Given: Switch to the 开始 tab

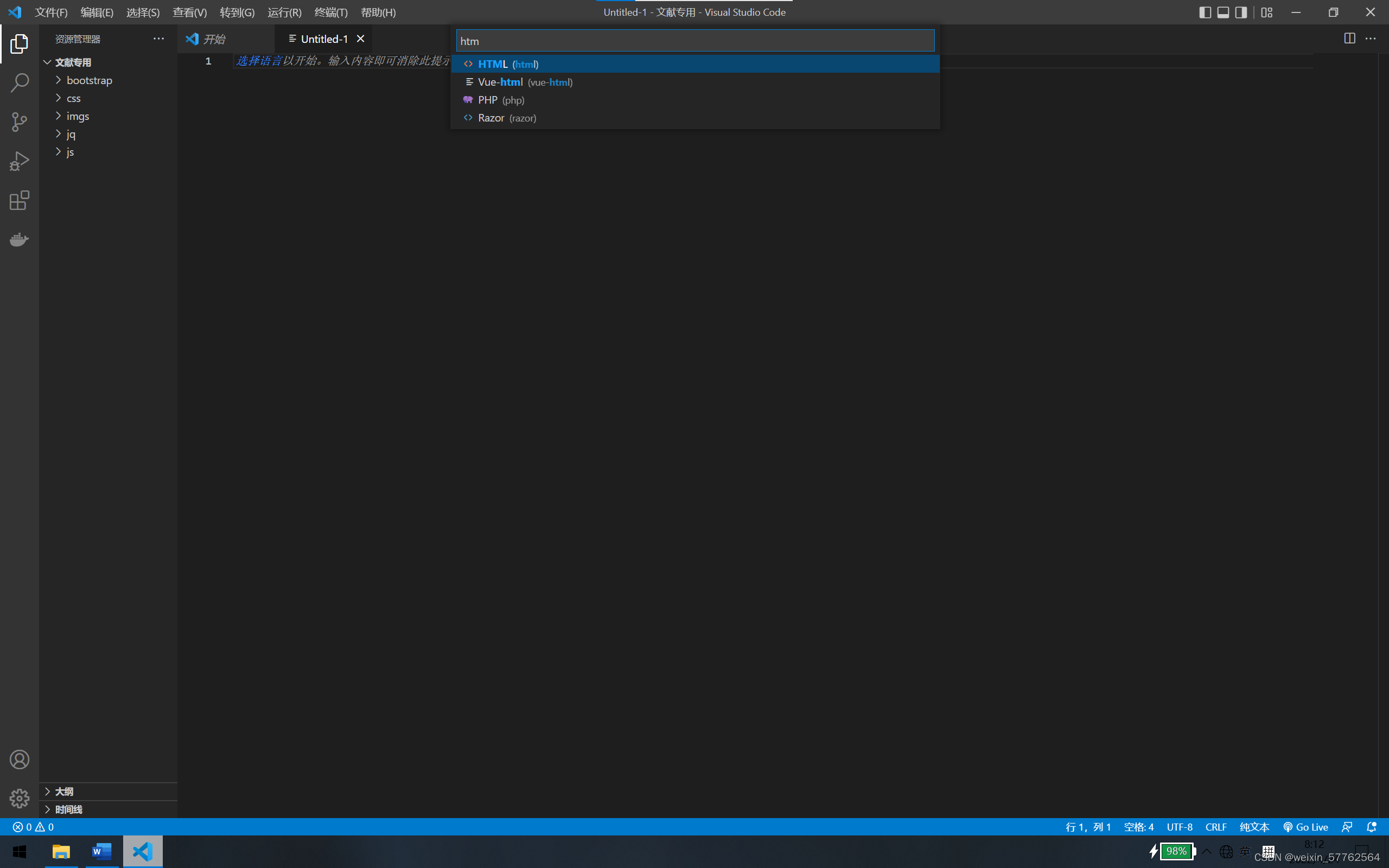Looking at the screenshot, I should (x=214, y=39).
